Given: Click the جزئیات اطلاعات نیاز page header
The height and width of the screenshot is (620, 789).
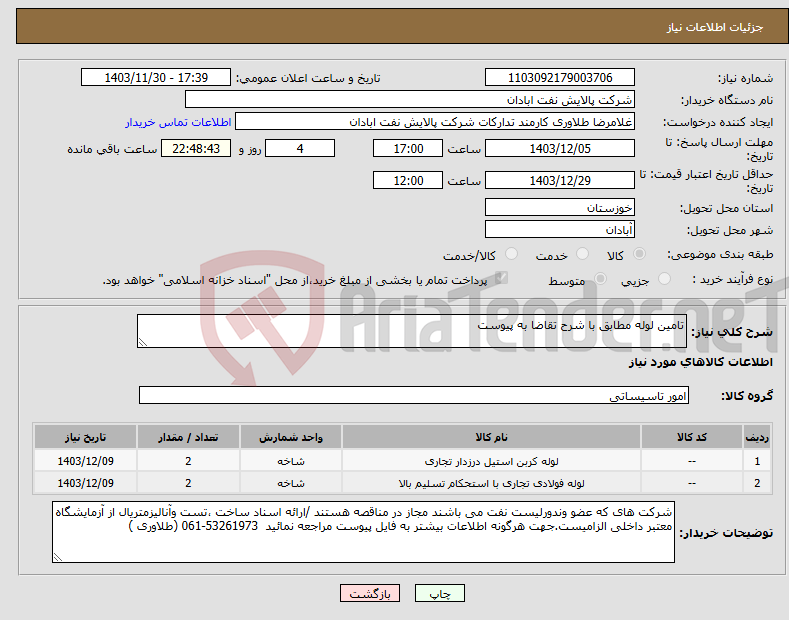Looking at the screenshot, I should click(x=715, y=27).
